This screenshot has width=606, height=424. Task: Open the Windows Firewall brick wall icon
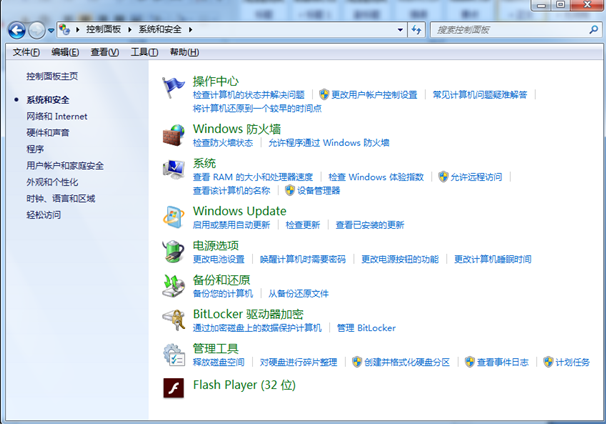pyautogui.click(x=173, y=135)
